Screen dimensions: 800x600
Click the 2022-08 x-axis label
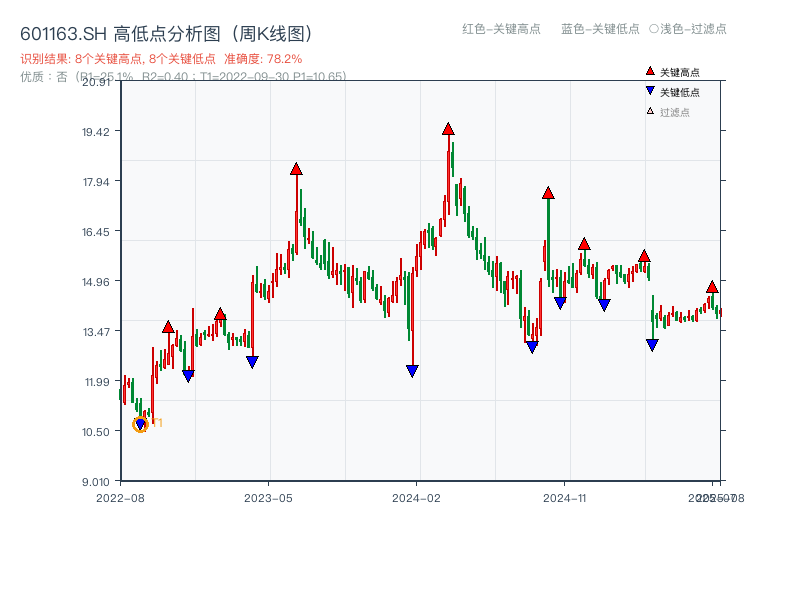coord(120,498)
